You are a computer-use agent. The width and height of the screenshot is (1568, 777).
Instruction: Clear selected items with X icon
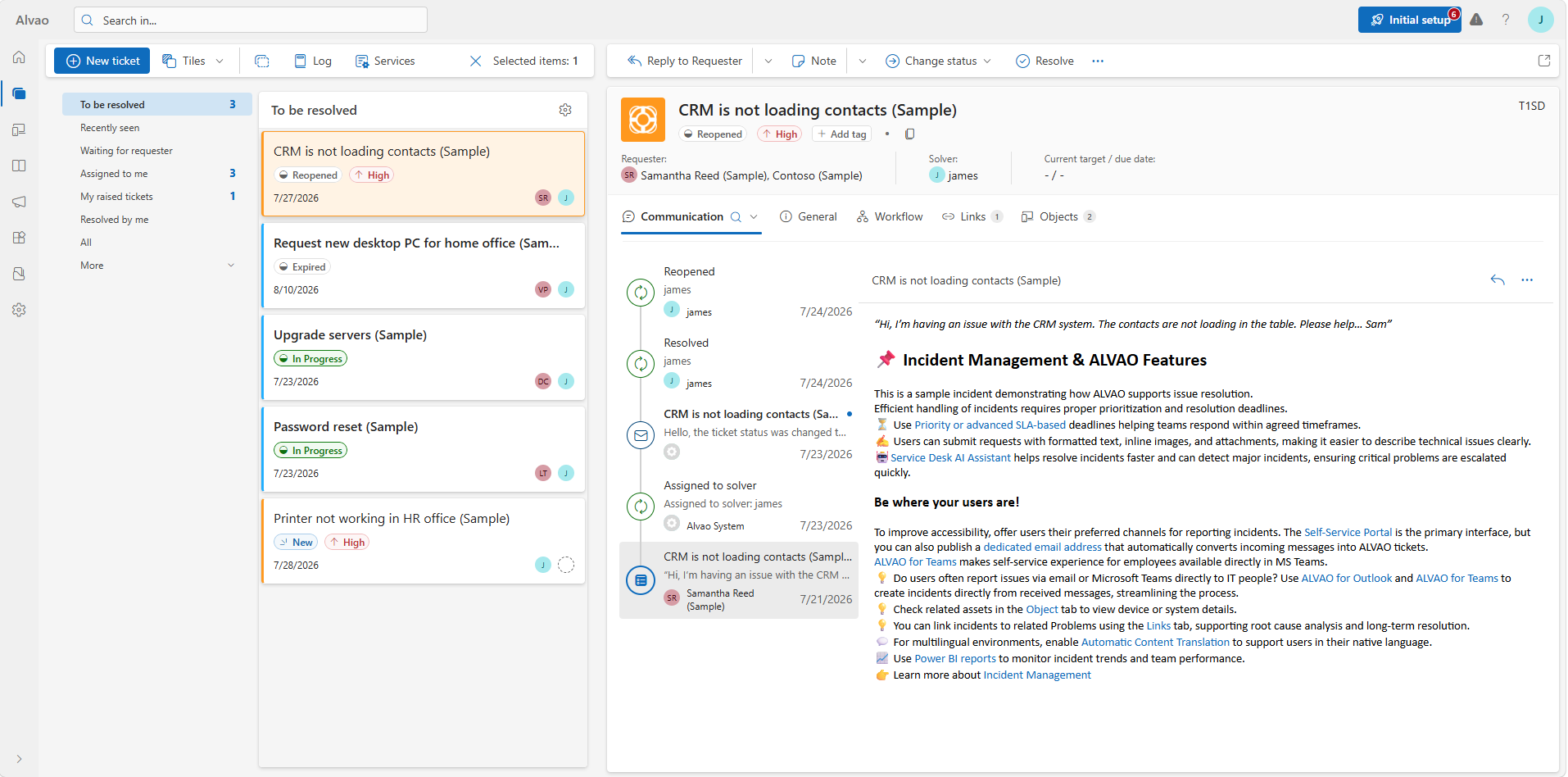click(475, 61)
